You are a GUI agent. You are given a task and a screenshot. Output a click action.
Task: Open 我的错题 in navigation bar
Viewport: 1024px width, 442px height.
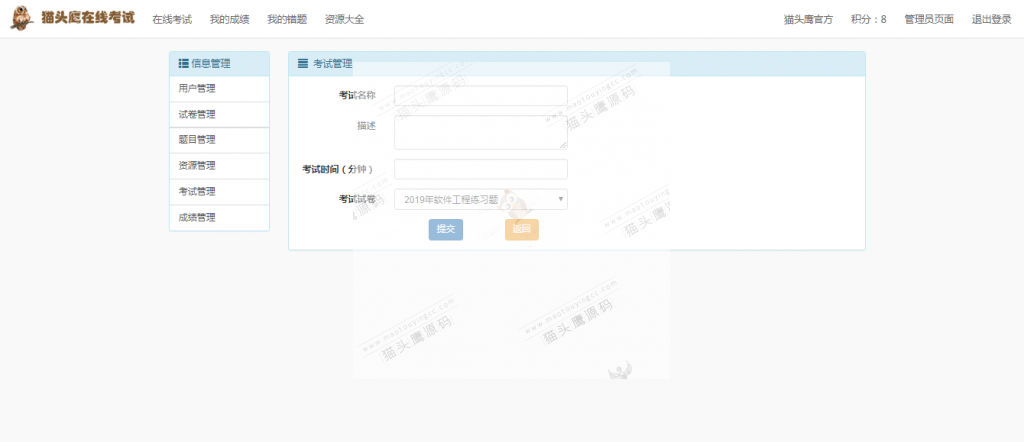tap(287, 19)
